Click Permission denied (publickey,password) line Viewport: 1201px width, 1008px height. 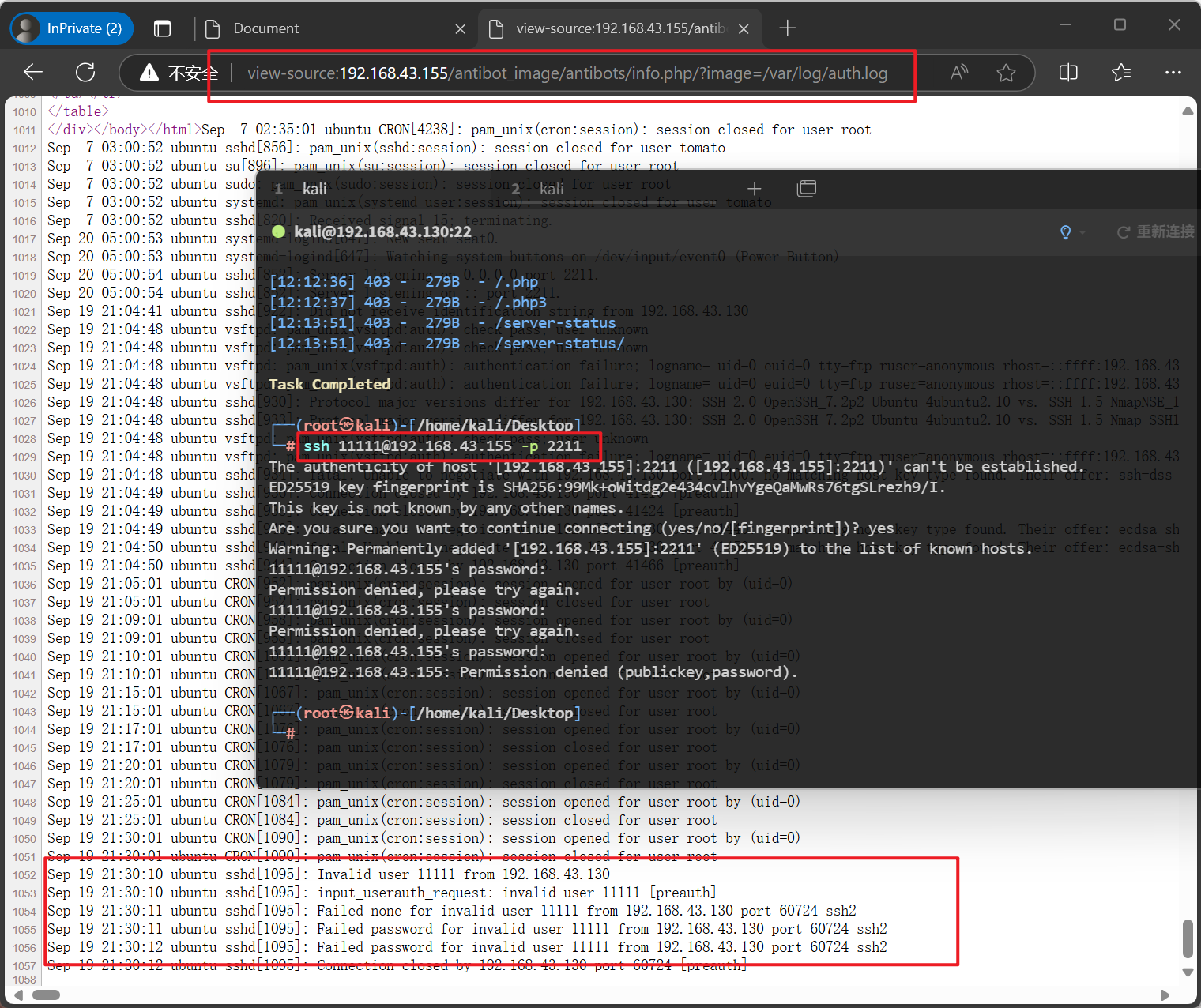(x=533, y=672)
